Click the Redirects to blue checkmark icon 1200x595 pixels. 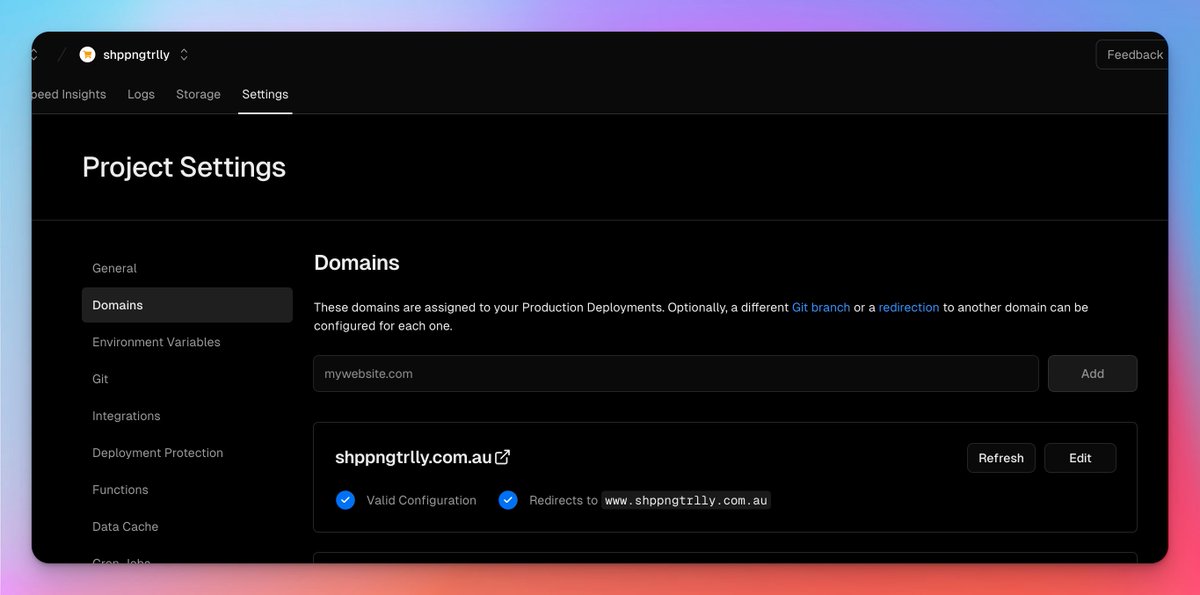508,500
